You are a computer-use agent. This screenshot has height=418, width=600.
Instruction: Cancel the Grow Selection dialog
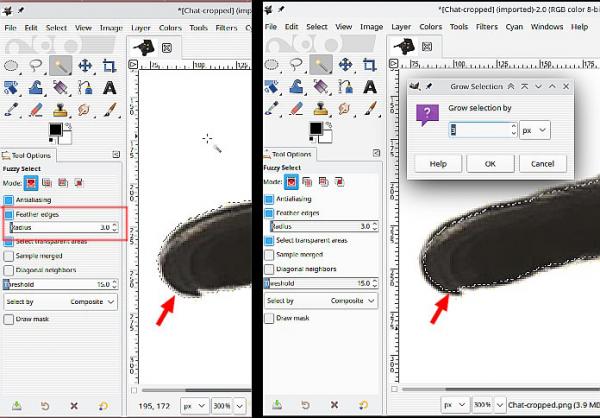point(542,164)
